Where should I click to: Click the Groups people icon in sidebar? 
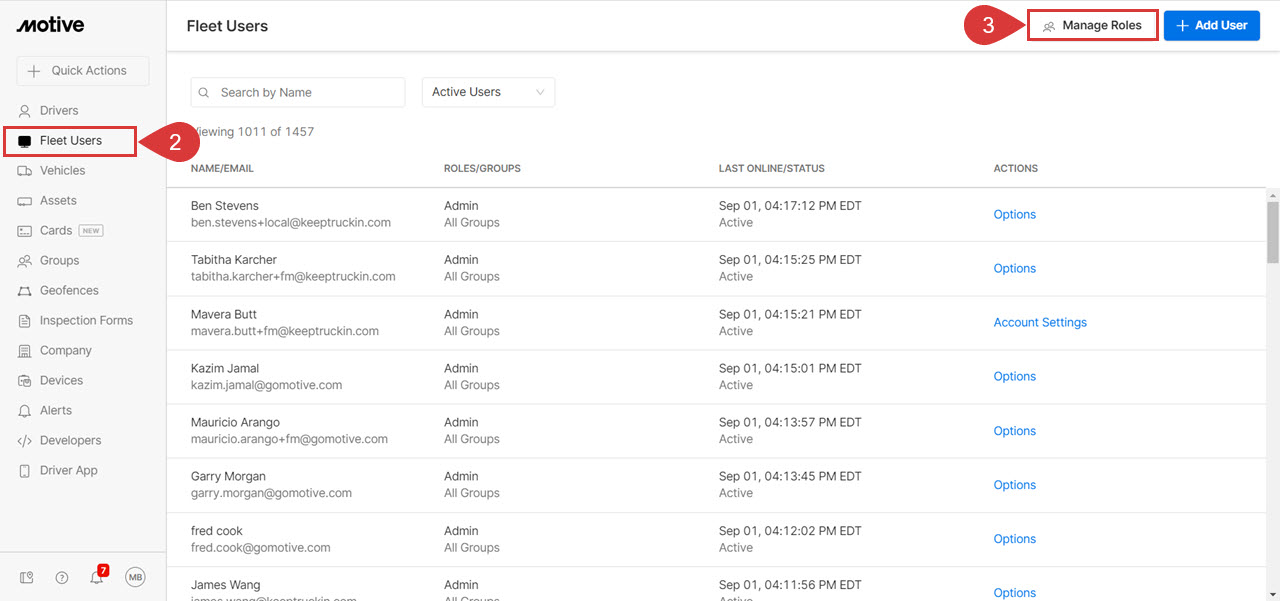tap(25, 261)
